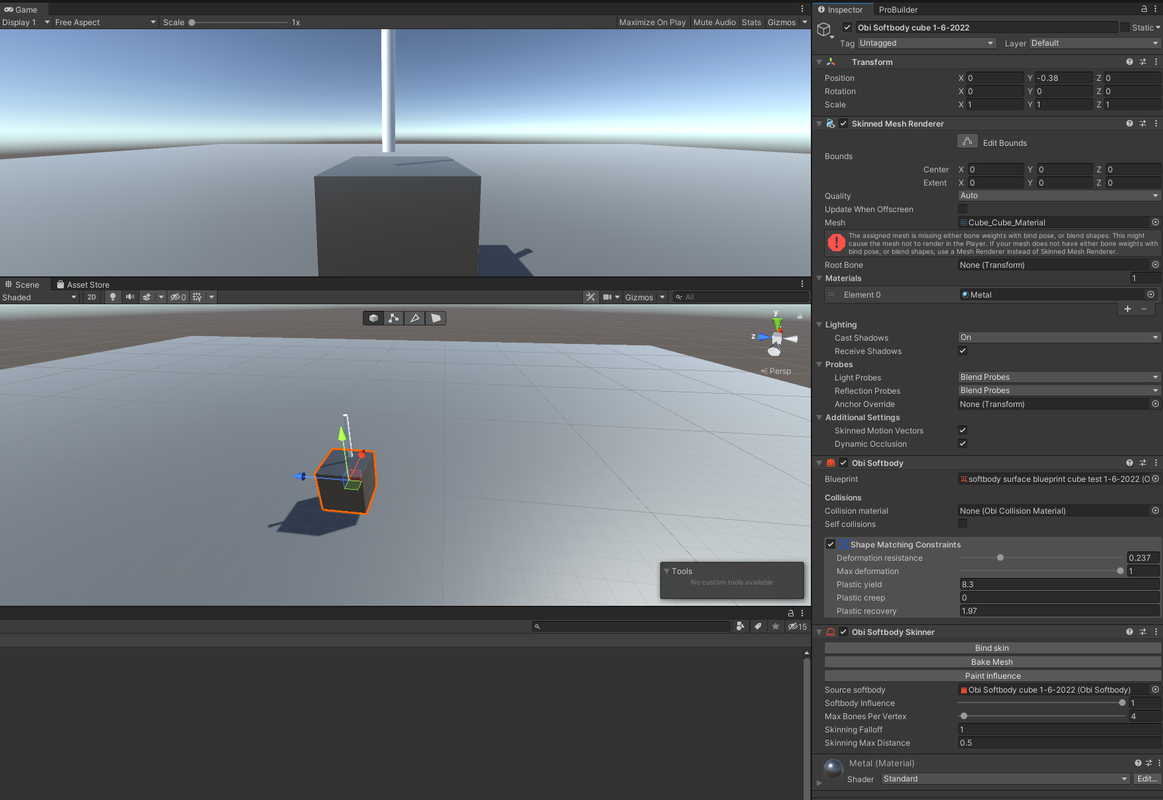This screenshot has width=1163, height=800.
Task: Toggle Update When Offscreen checkbox
Action: pos(963,209)
